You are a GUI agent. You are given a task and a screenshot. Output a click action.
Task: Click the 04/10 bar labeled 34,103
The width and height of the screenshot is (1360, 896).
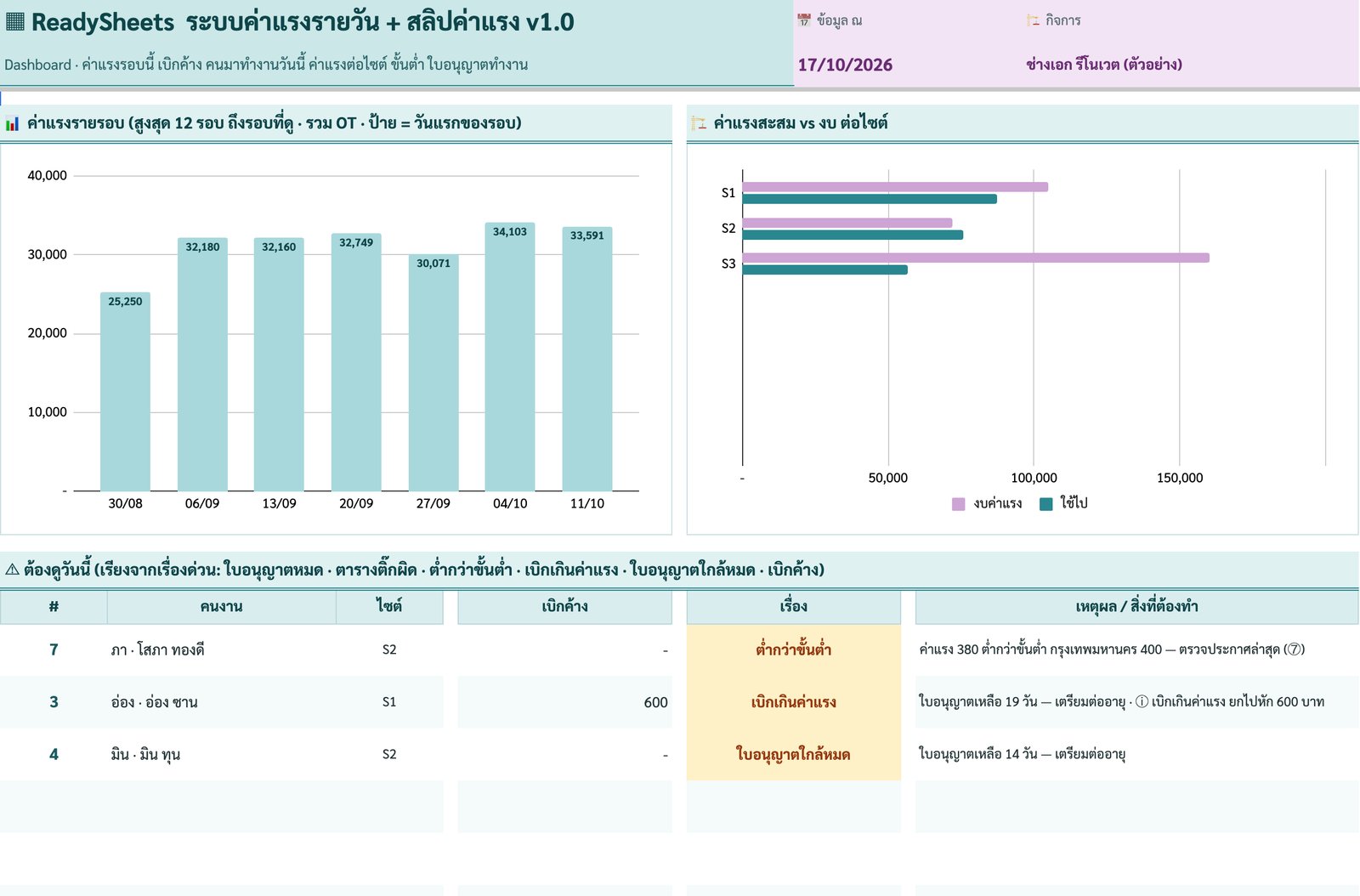510,357
